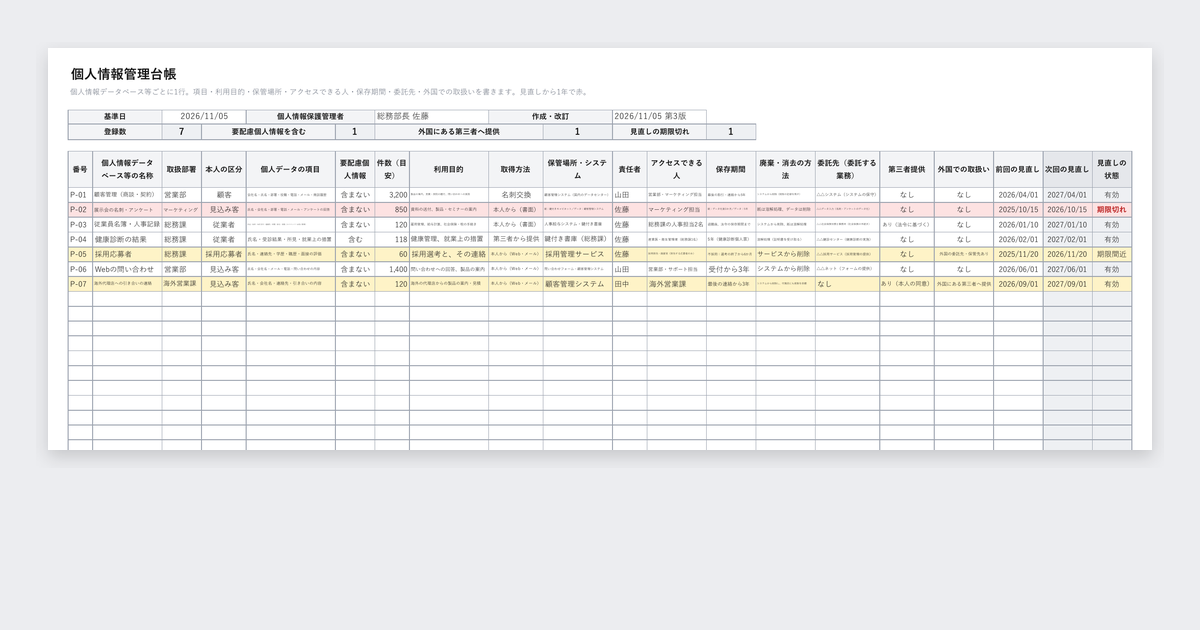Click the manager name 総務部長 佐藤
Viewport: 1200px width, 630px height.
pyautogui.click(x=431, y=117)
